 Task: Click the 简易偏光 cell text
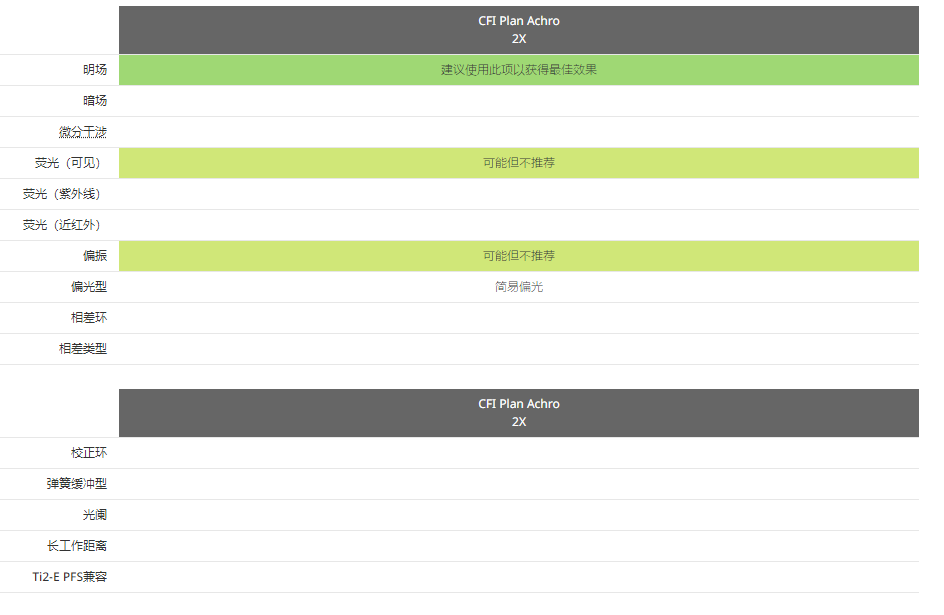[518, 287]
